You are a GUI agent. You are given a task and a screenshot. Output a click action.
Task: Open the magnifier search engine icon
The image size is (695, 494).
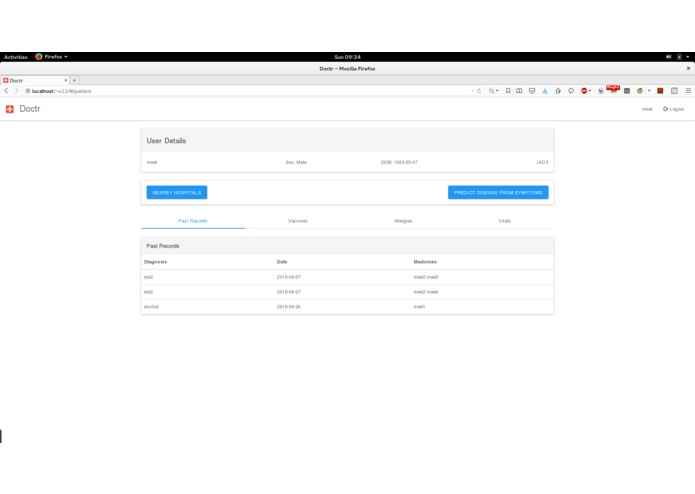pos(492,91)
